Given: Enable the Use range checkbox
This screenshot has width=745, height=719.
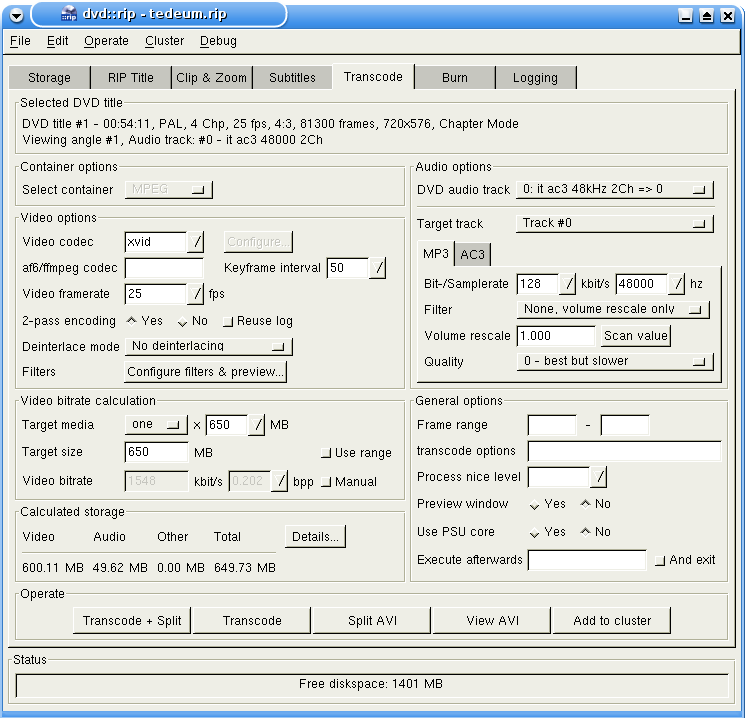Looking at the screenshot, I should [x=325, y=452].
